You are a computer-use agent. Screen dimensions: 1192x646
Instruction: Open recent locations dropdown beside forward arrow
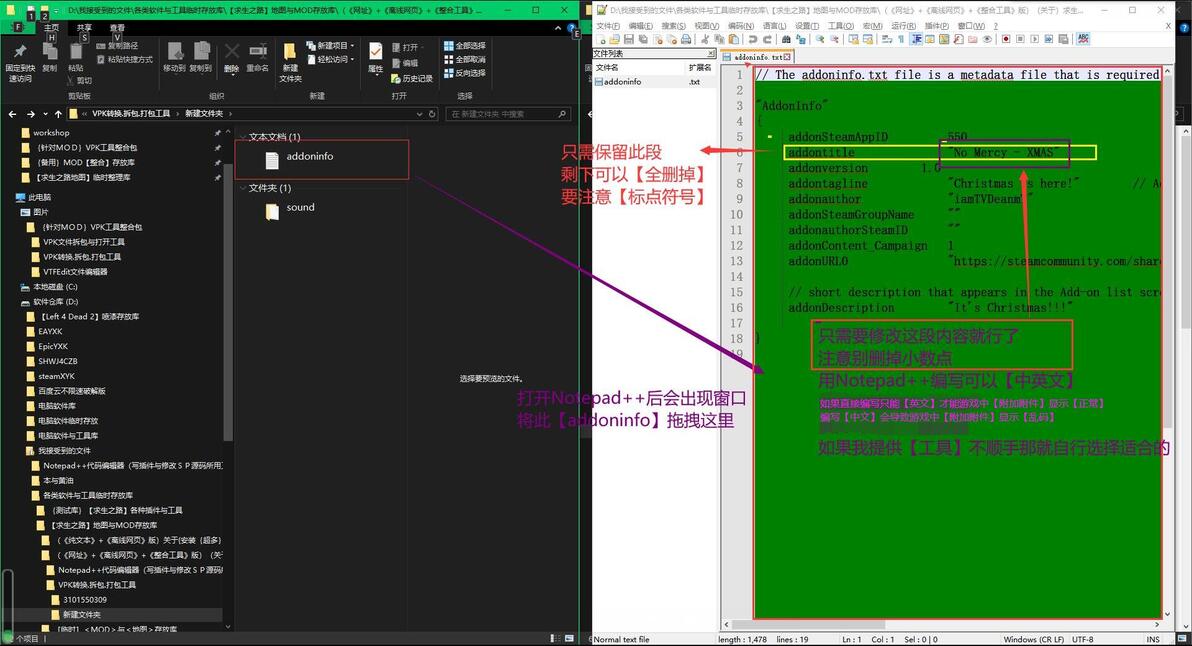(x=45, y=114)
